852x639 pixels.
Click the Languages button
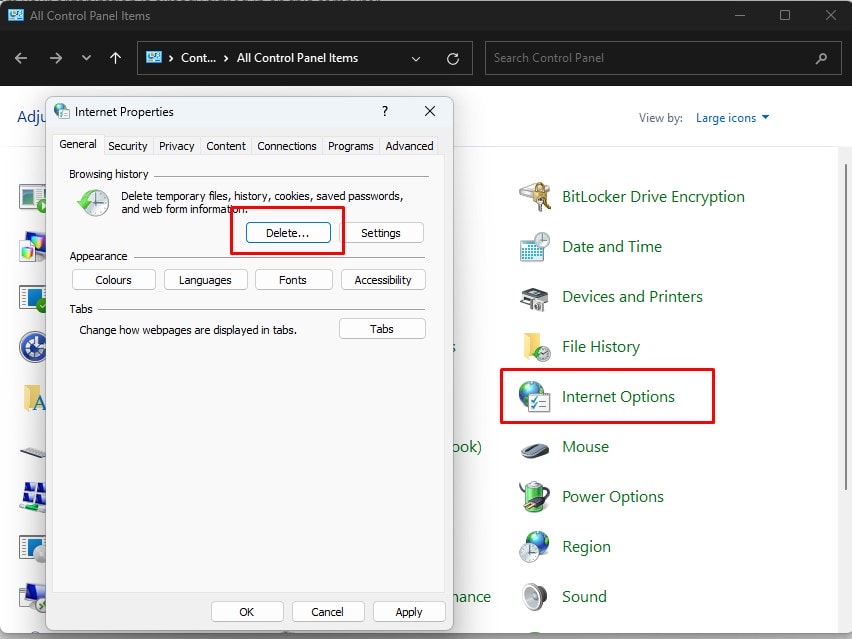[x=205, y=280]
